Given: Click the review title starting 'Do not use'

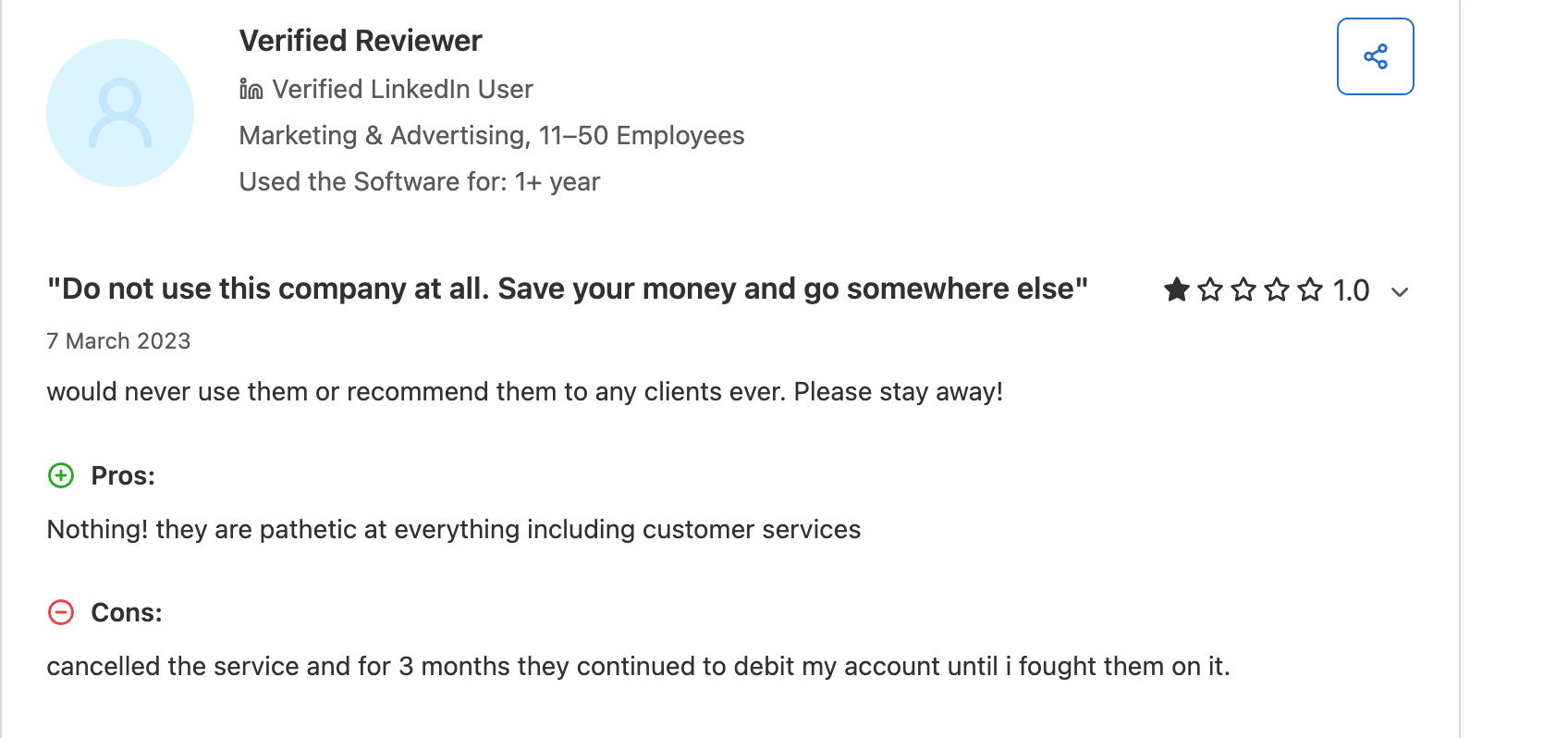Looking at the screenshot, I should click(x=568, y=289).
